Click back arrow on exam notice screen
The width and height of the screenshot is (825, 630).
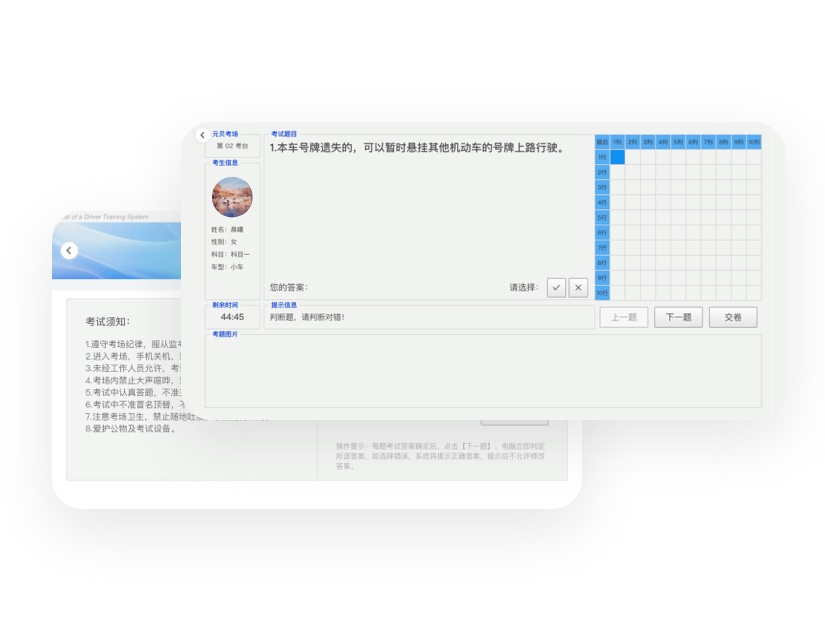tap(69, 250)
